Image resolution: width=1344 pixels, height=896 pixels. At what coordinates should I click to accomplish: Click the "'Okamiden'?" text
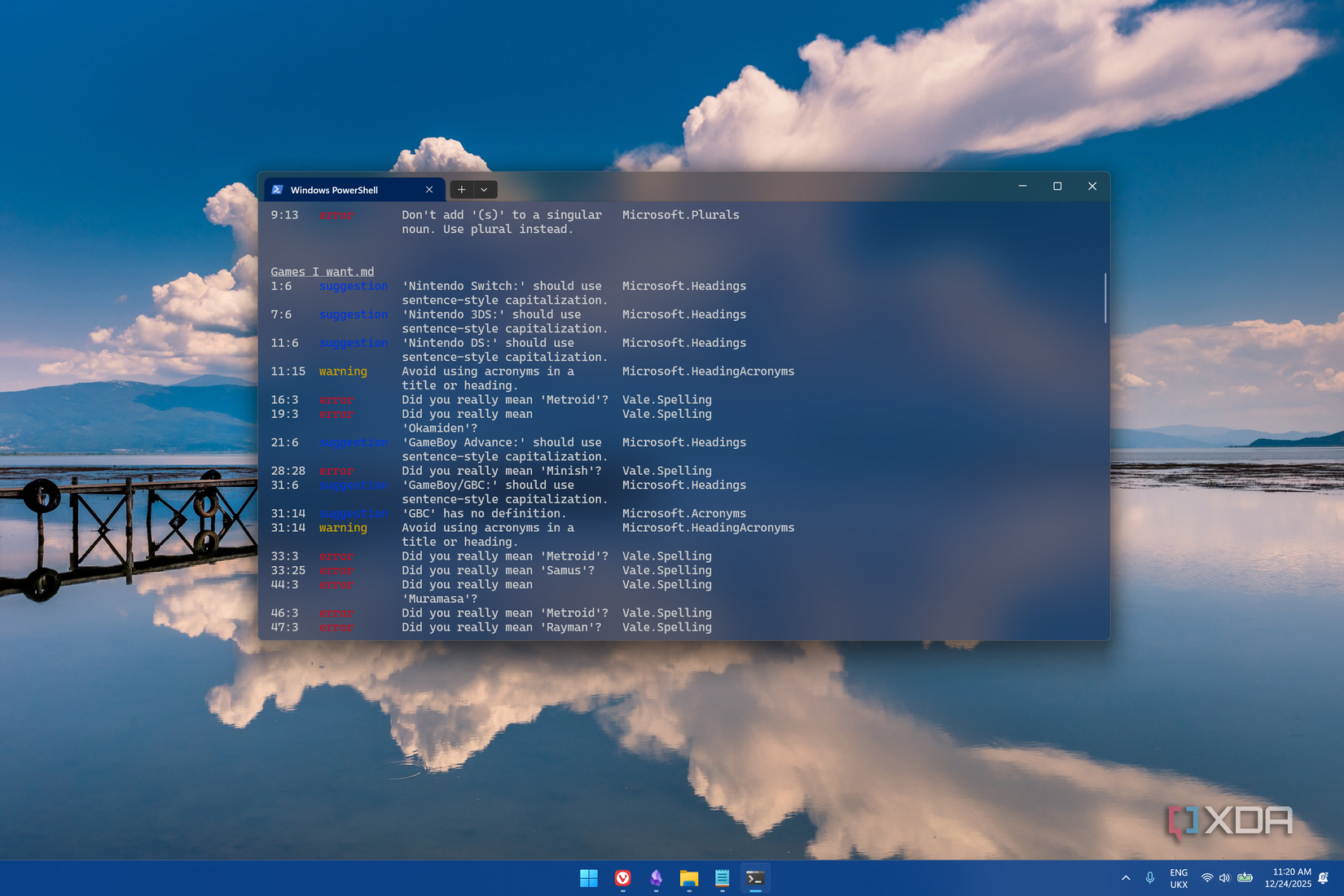coord(440,428)
